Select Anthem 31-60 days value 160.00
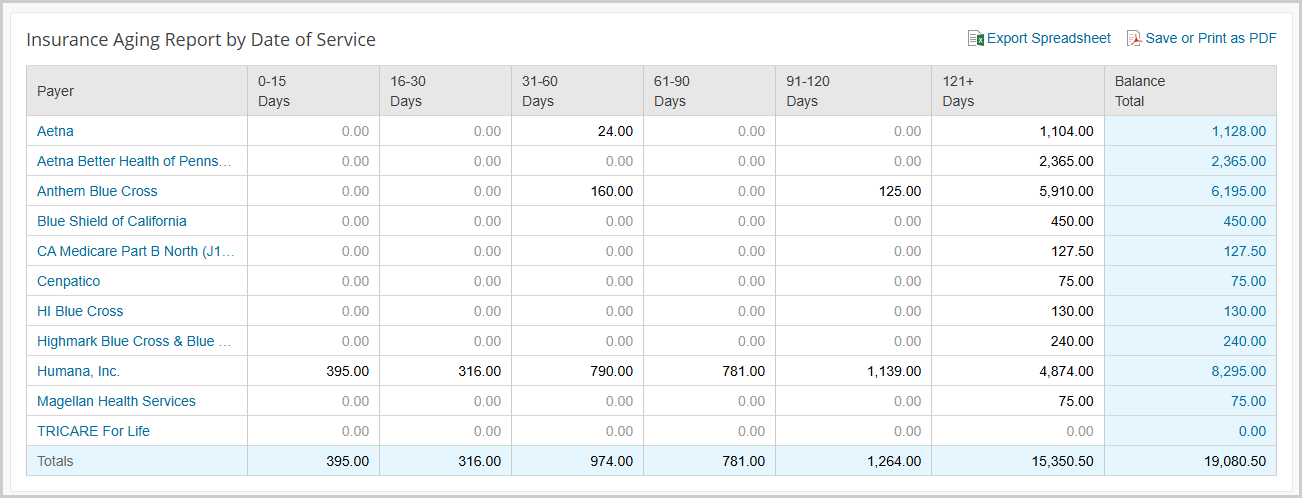This screenshot has width=1302, height=498. coord(611,191)
